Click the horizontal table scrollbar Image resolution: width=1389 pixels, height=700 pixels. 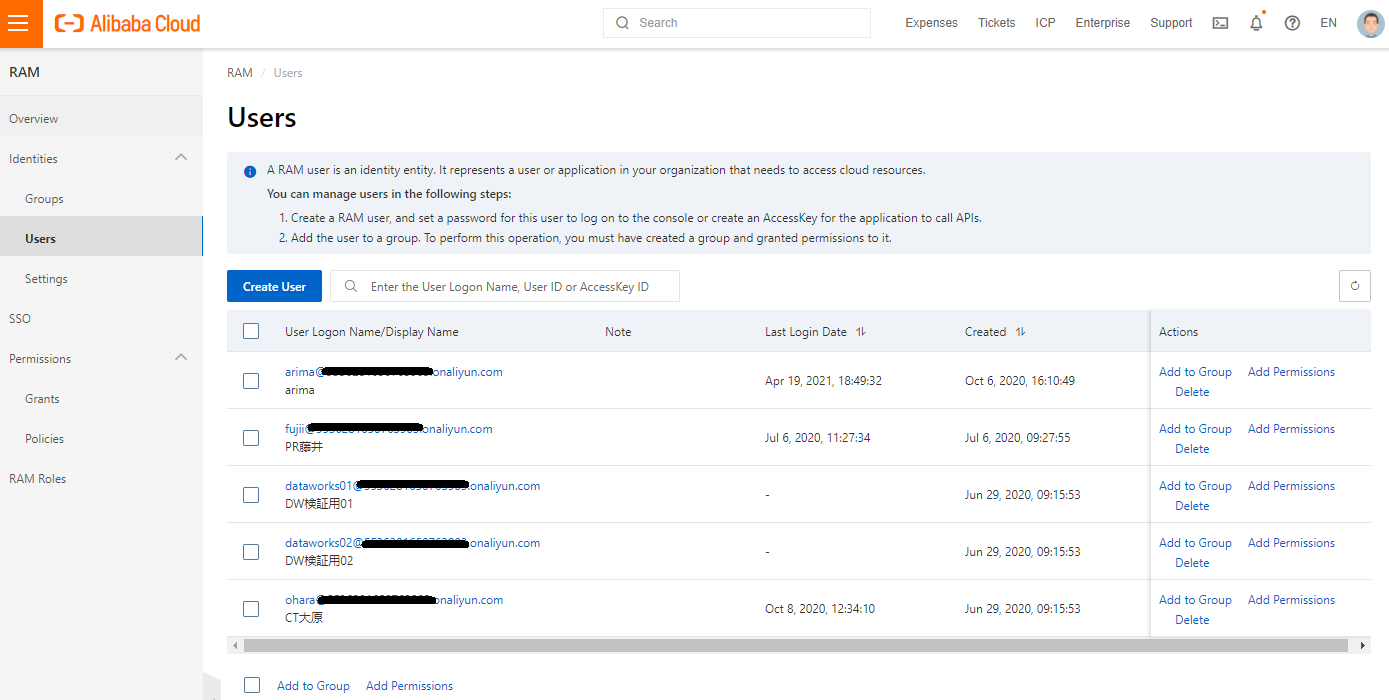point(796,646)
